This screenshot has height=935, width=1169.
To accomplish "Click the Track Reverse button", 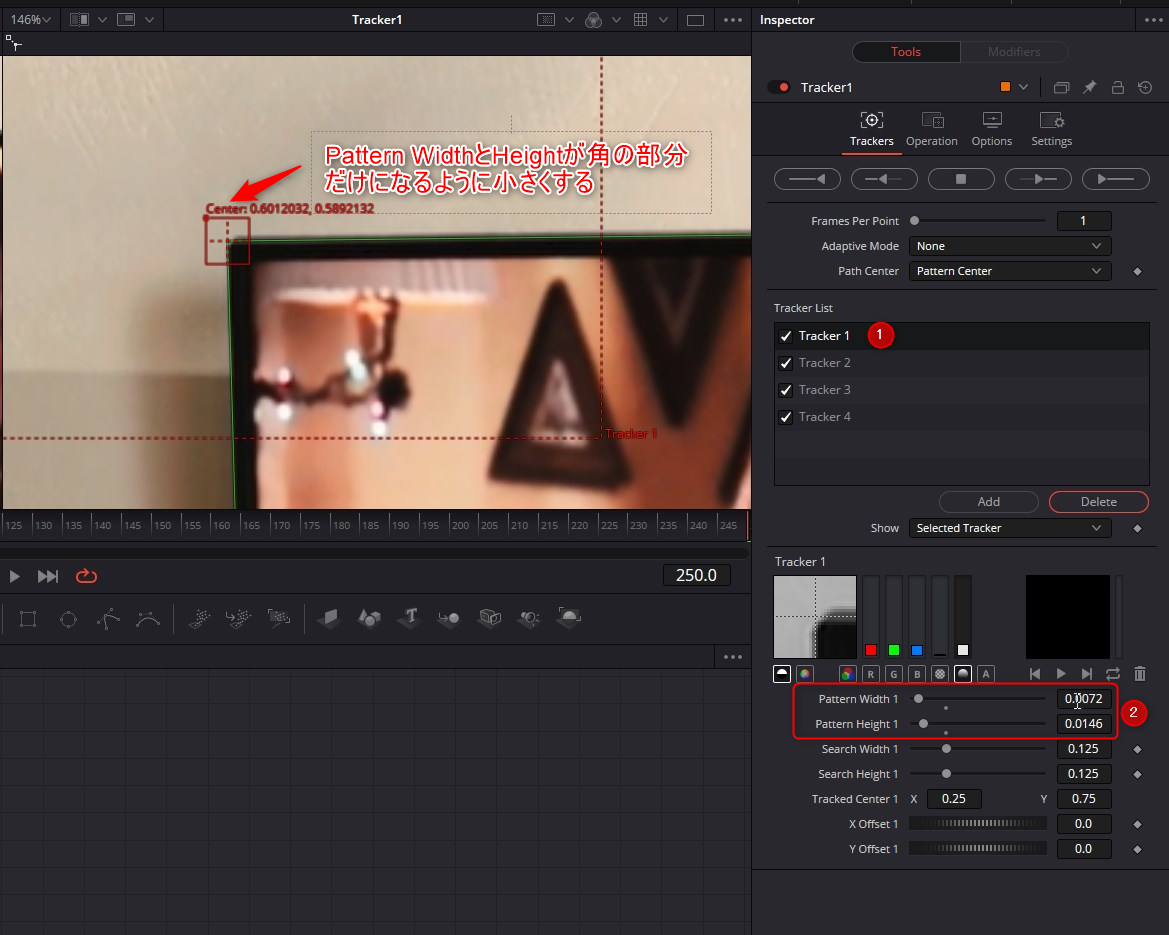I will (807, 179).
